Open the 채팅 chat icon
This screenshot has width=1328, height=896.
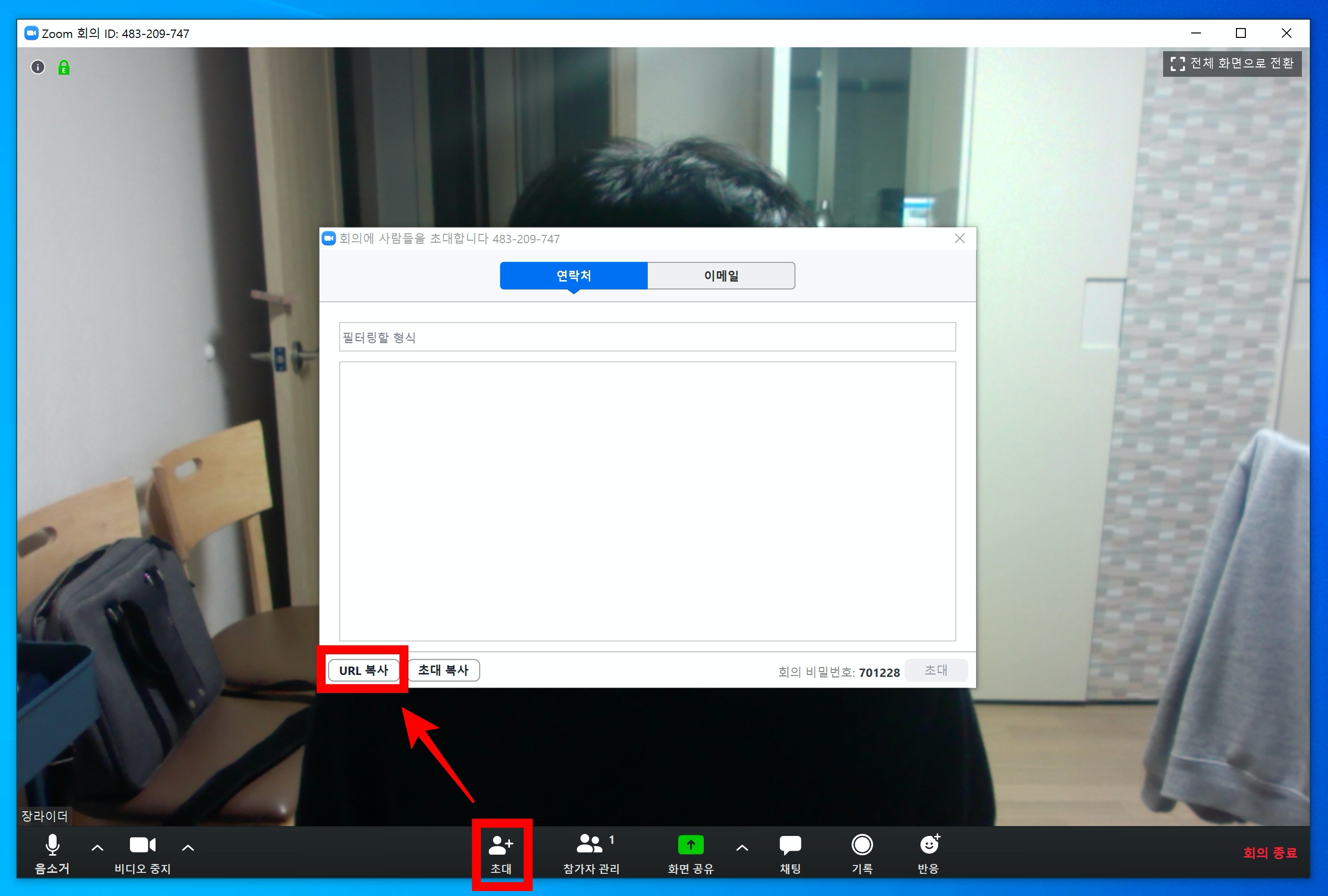tap(790, 846)
